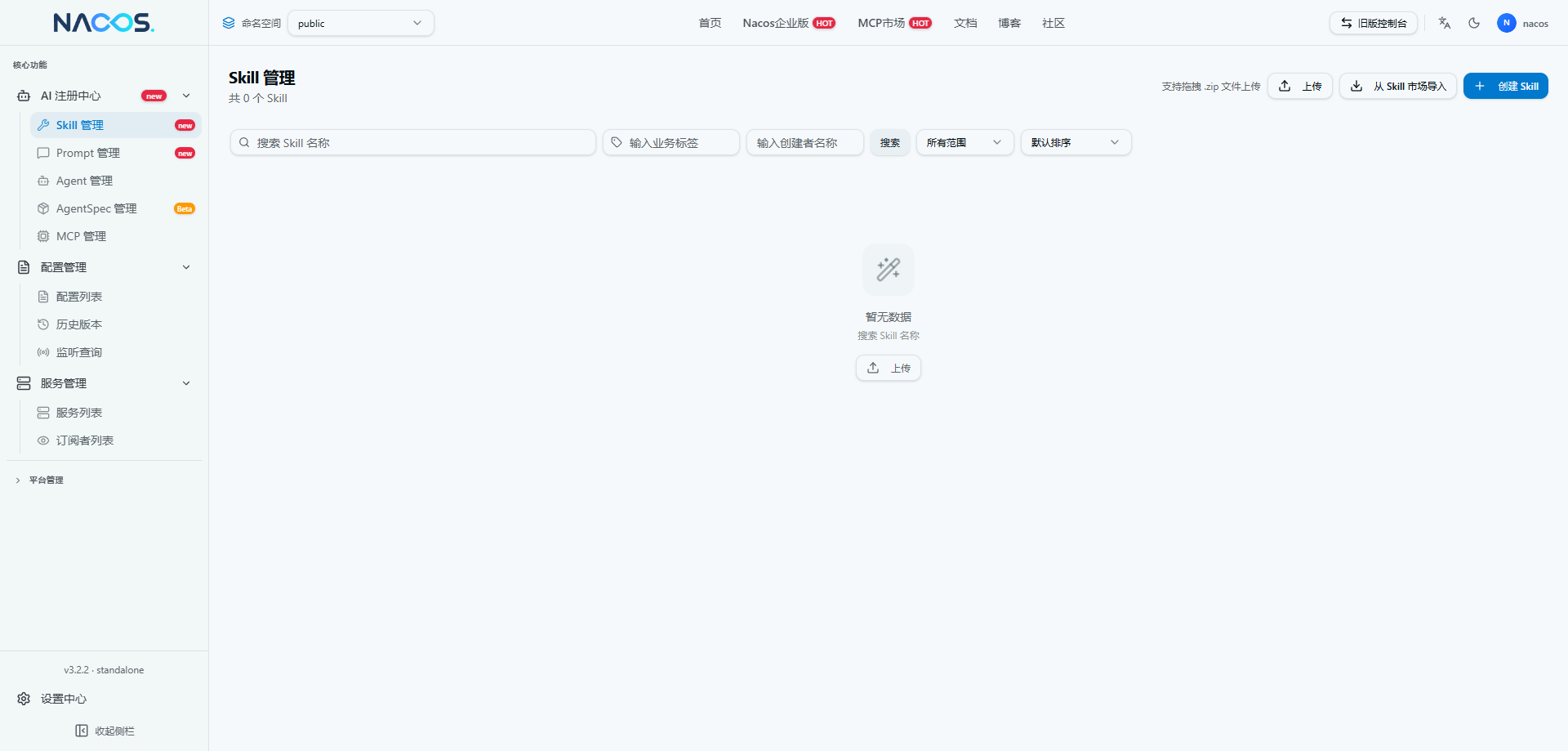
Task: Open 历史版本 in the sidebar
Action: click(116, 324)
